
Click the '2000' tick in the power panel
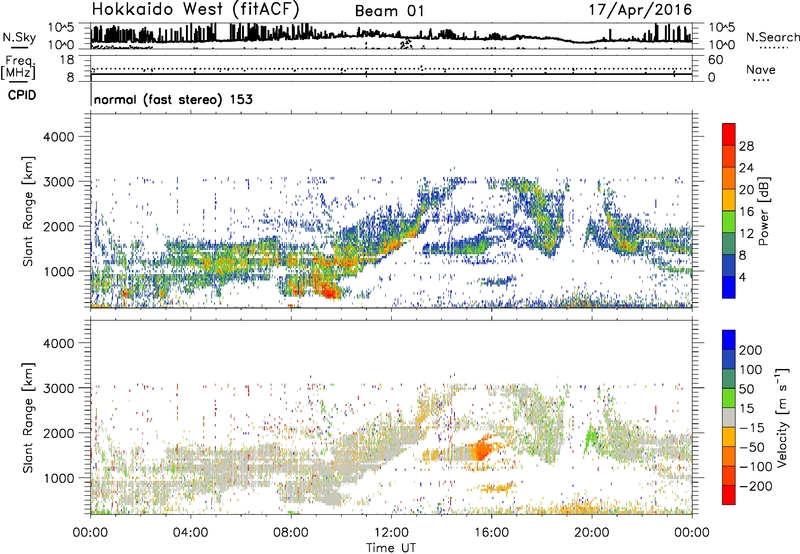[x=58, y=226]
